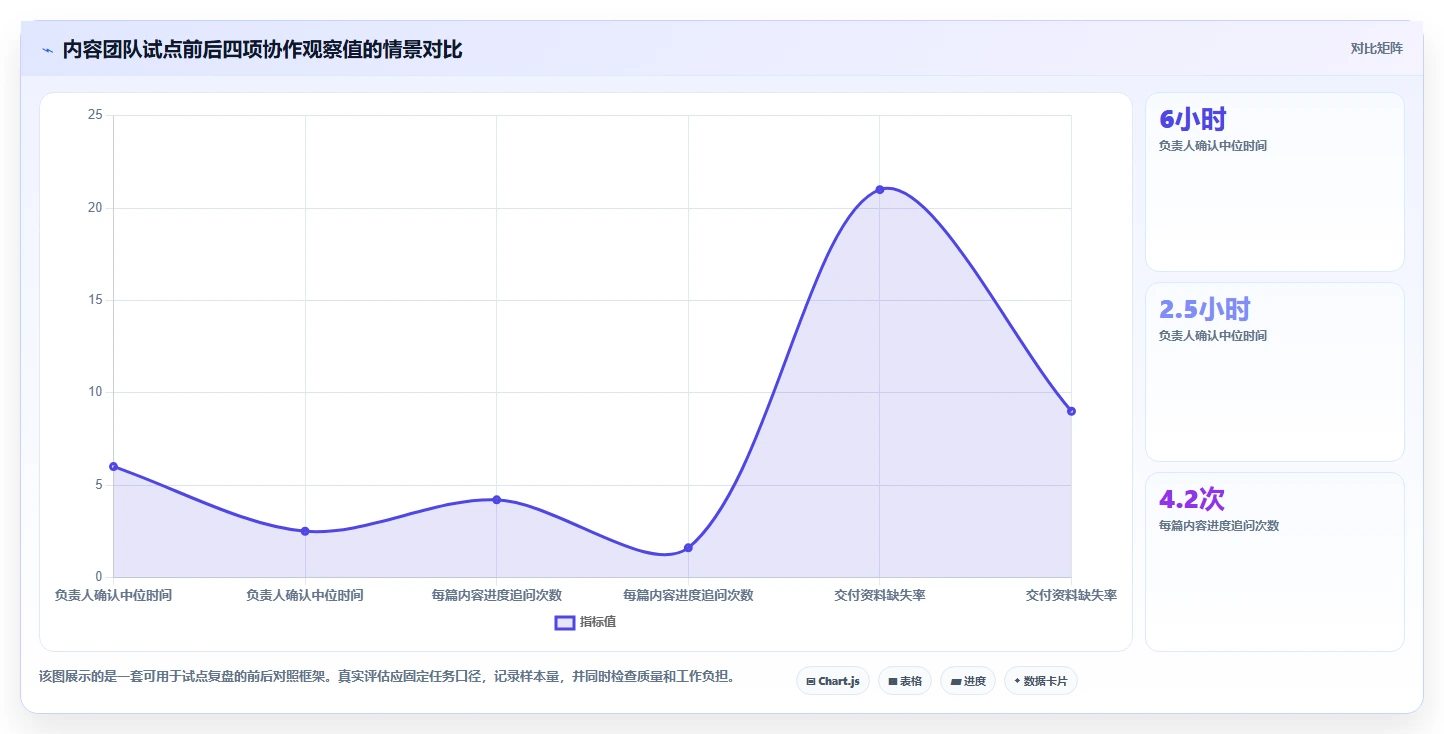Select the 数据卡片 chip

click(x=1040, y=681)
